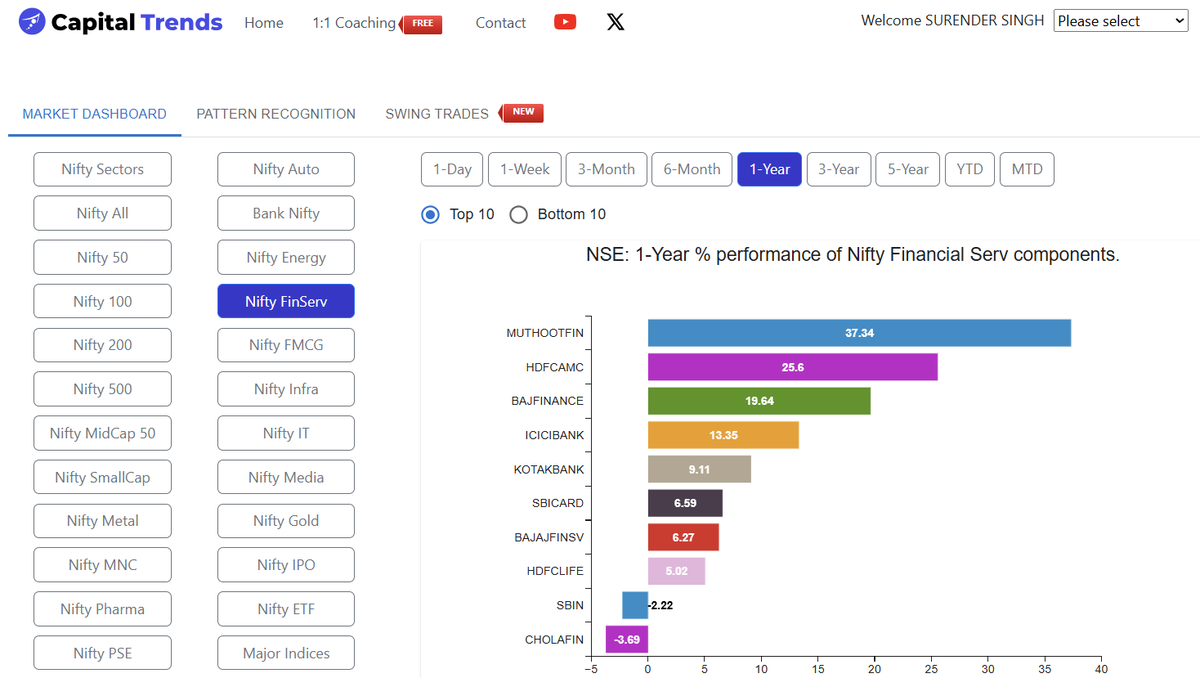Open 1:1 Coaching link
Image resolution: width=1200 pixels, height=678 pixels.
click(354, 23)
